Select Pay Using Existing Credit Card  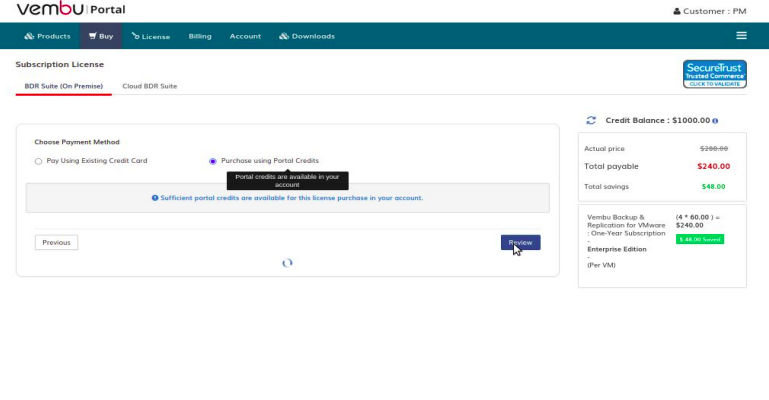38,161
